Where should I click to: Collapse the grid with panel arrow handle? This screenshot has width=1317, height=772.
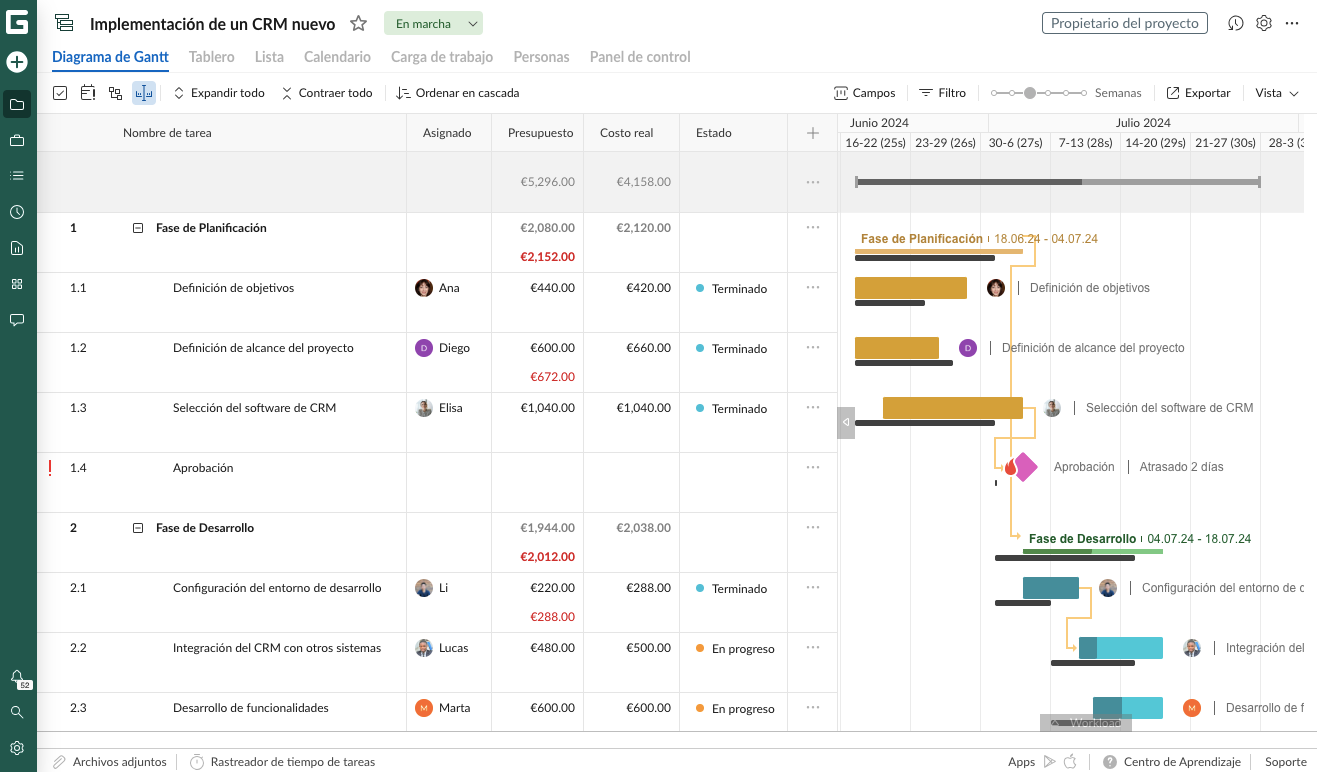pos(846,423)
